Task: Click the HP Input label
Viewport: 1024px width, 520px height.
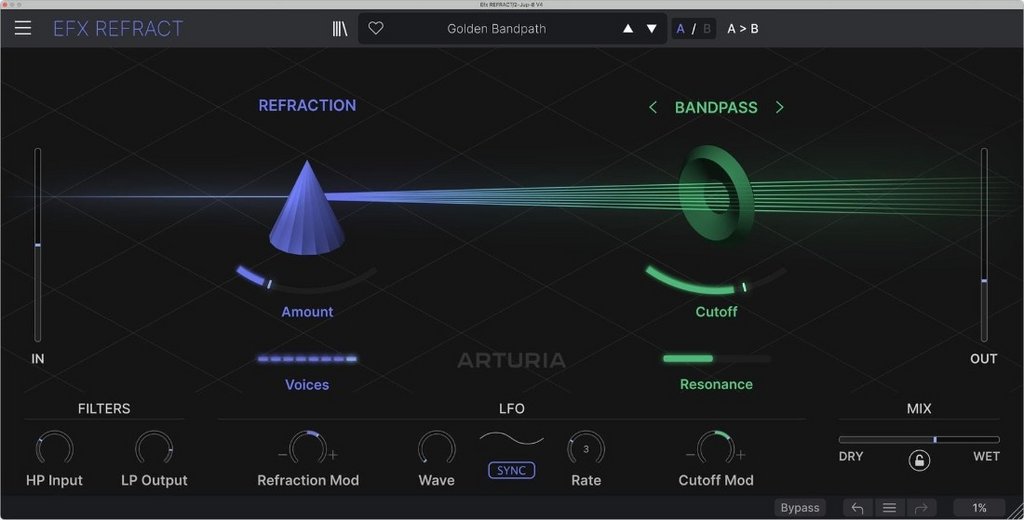Action: coord(54,480)
